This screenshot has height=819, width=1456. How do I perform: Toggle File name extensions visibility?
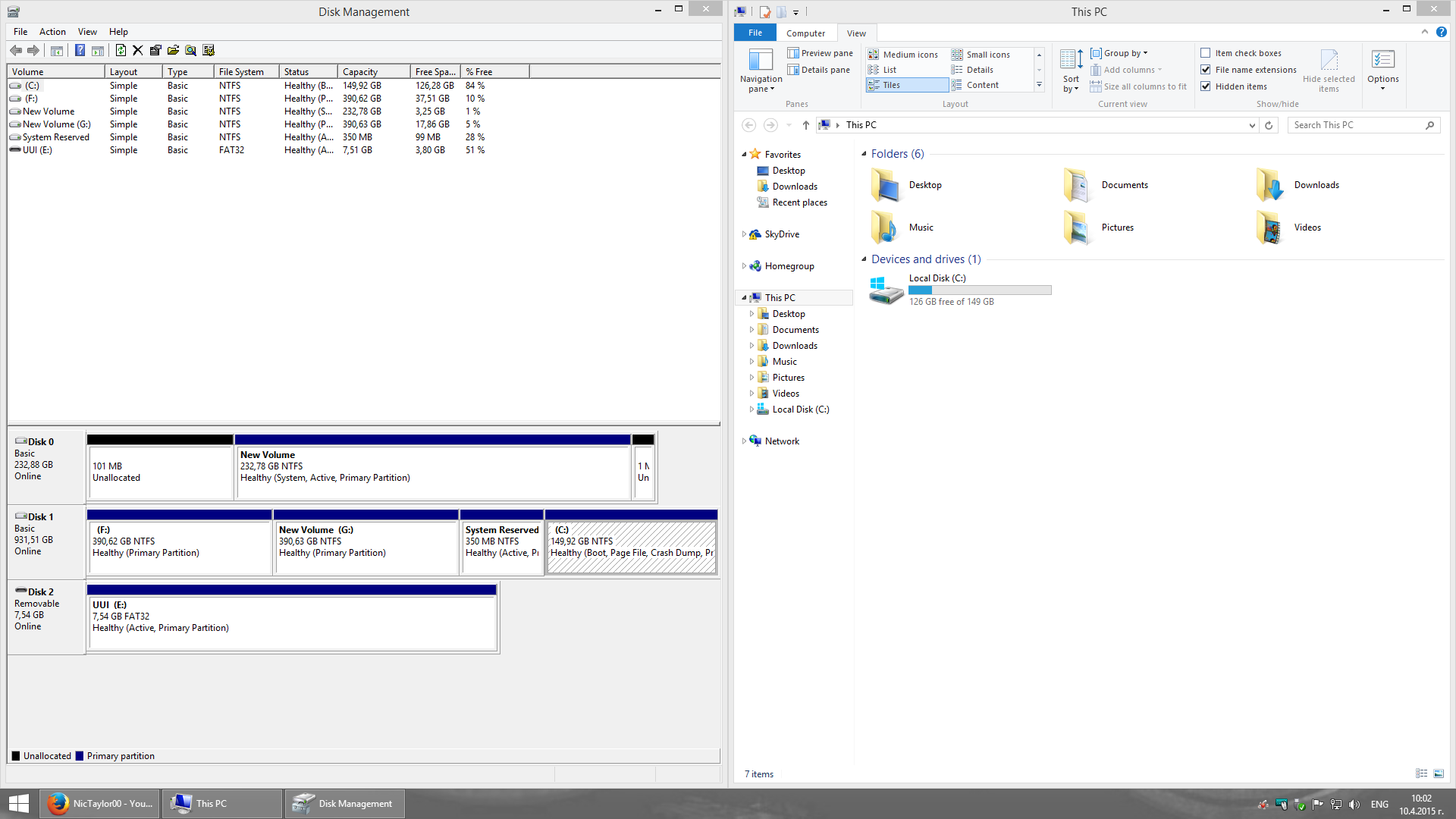click(x=1206, y=69)
